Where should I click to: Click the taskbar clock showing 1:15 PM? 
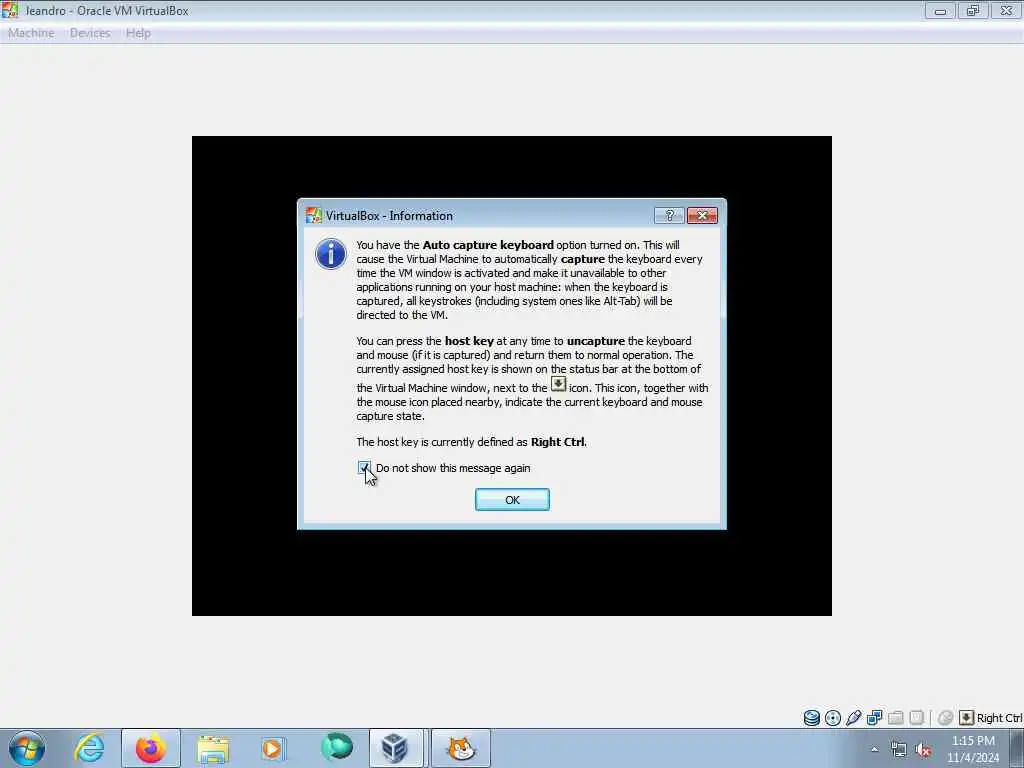tap(973, 749)
